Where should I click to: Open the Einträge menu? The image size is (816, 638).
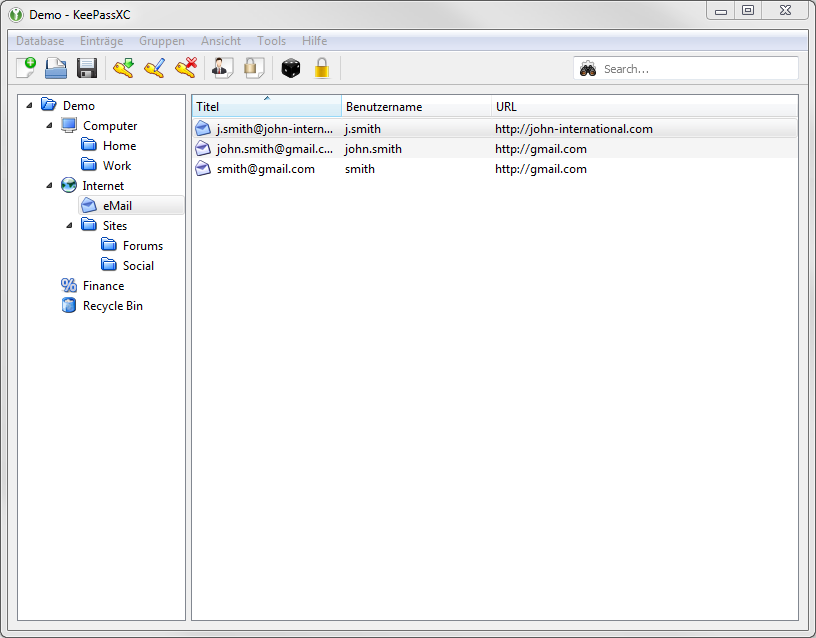click(101, 41)
